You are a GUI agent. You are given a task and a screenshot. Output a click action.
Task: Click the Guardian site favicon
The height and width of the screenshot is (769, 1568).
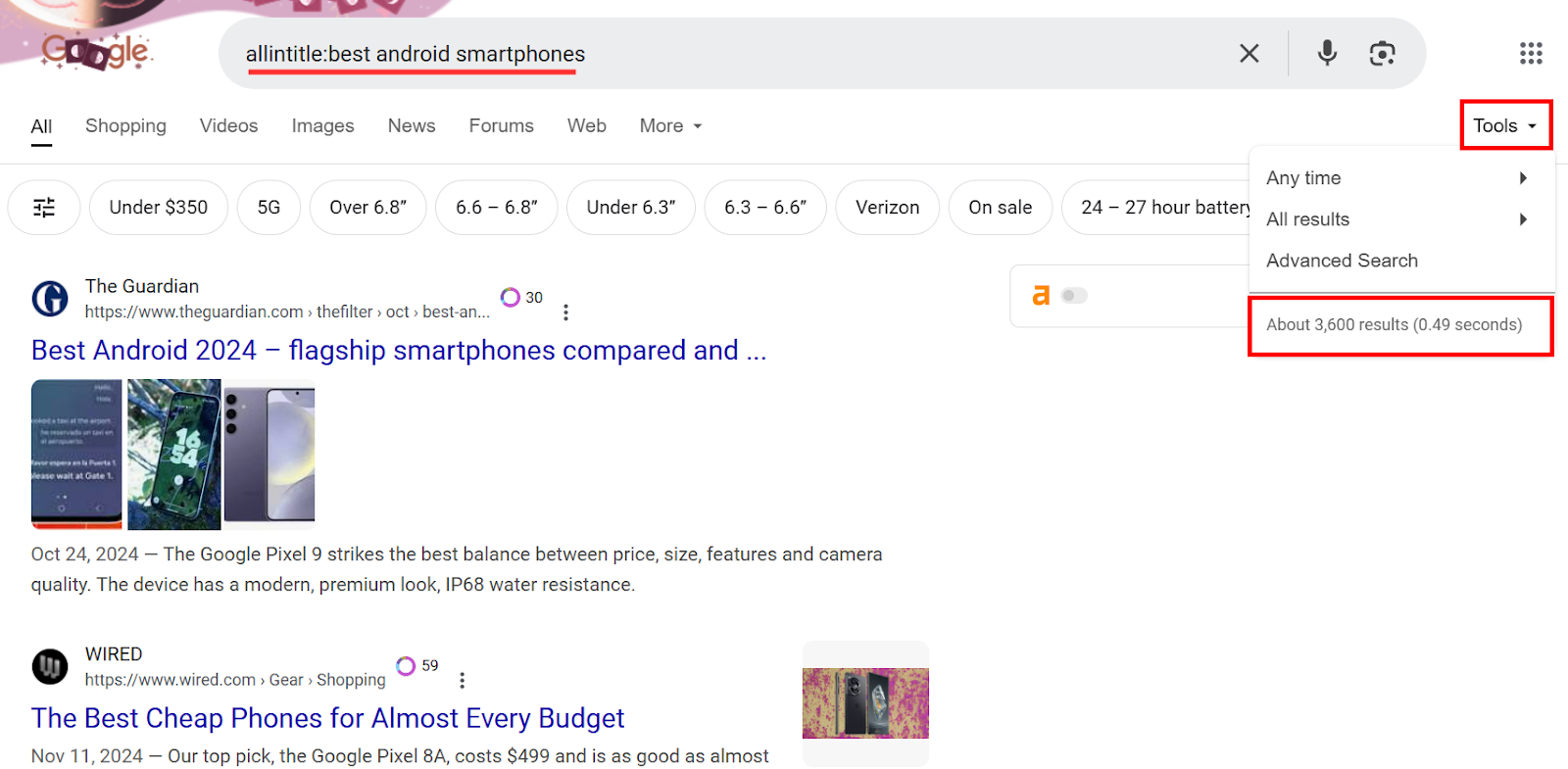point(50,298)
